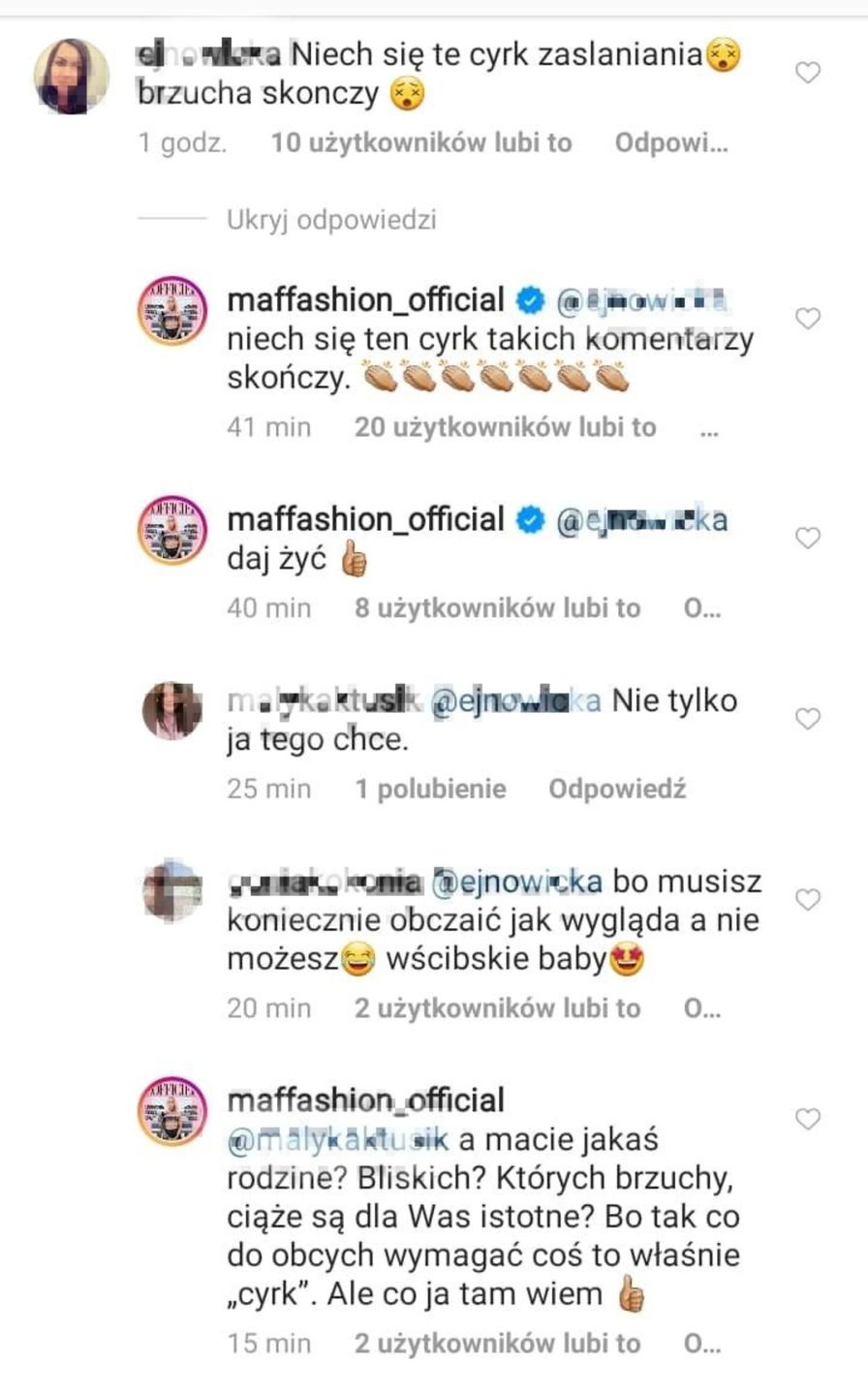Viewport: 868px width, 1395px height.
Task: Open maffashion_official avatar beside "a macie jakaś rodzine"
Action: [x=171, y=1110]
